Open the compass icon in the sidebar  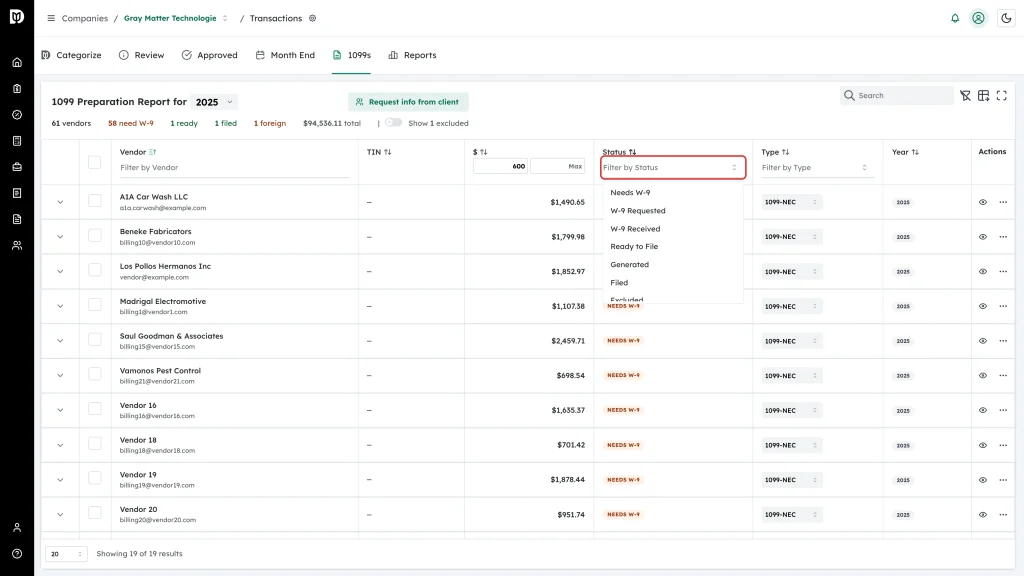(17, 115)
